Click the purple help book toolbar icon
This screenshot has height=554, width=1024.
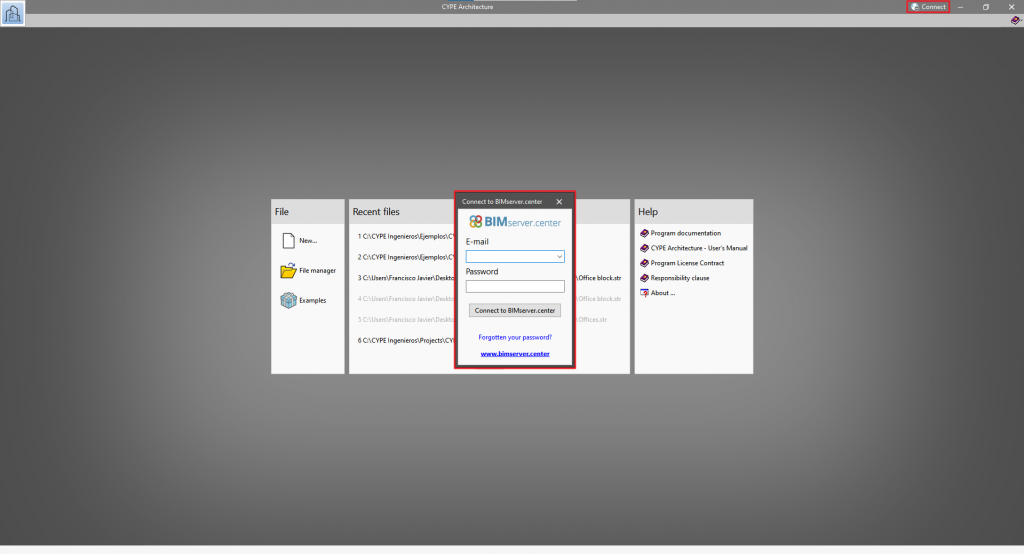tap(1015, 20)
